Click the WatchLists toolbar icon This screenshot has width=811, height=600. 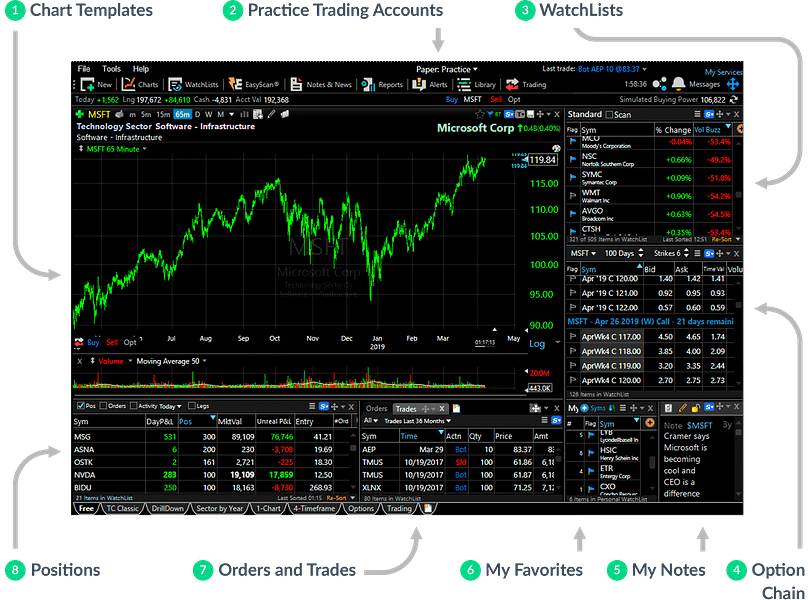click(193, 85)
